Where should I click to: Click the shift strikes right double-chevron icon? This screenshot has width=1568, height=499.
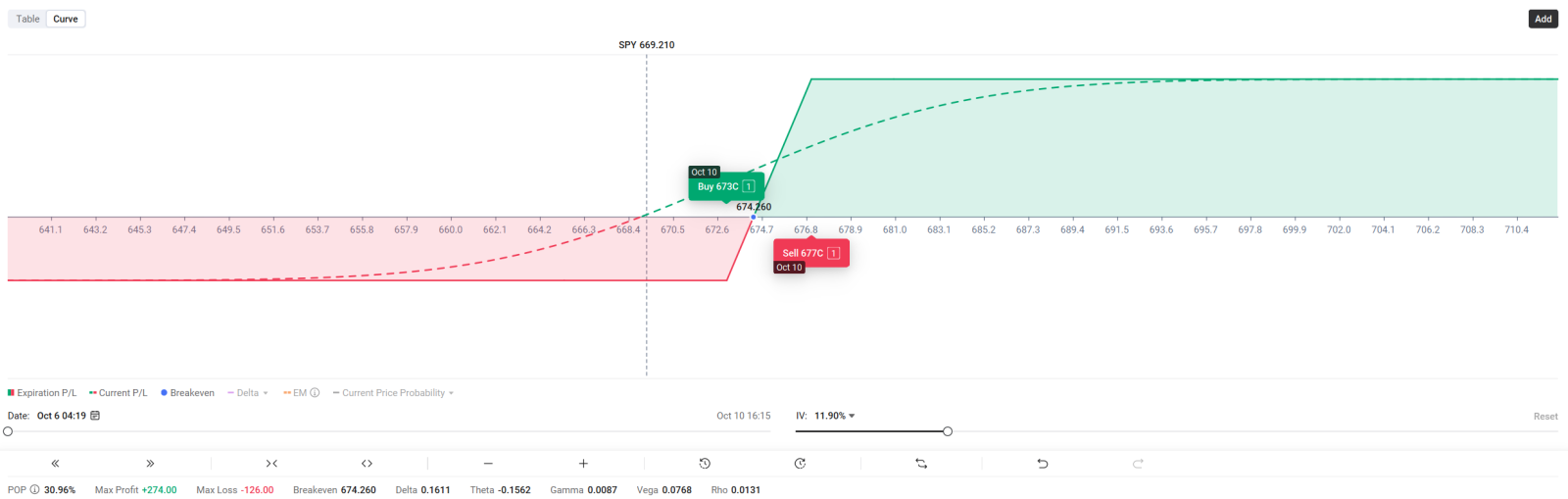coord(150,464)
